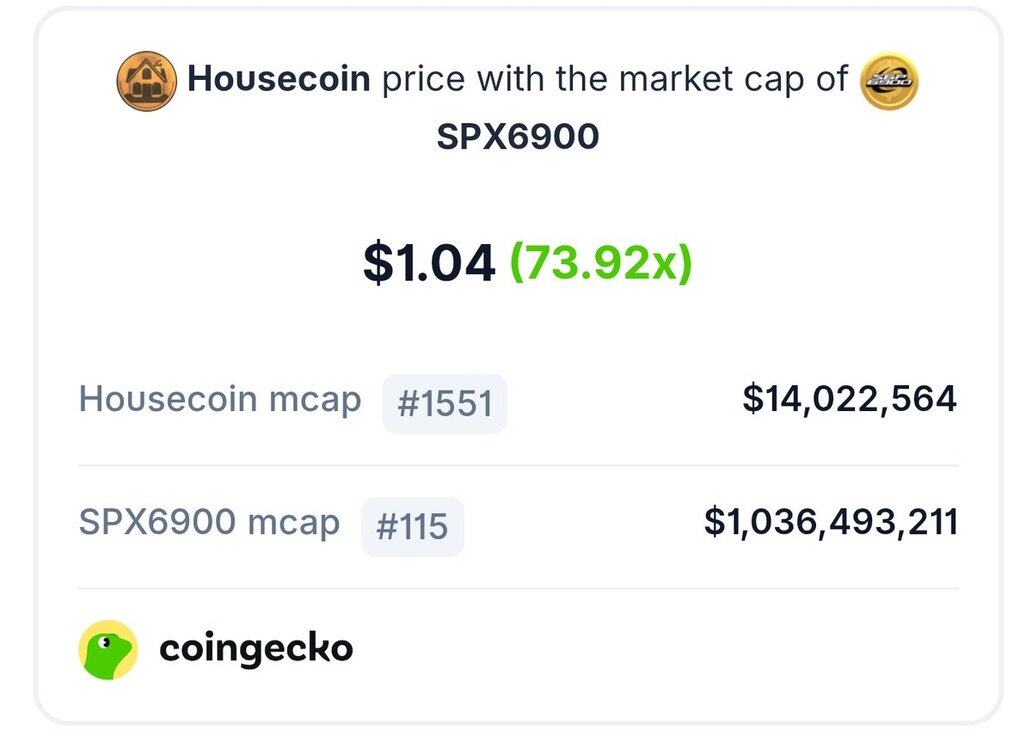
Task: Click the word 'mcap' beside SPX6900
Action: coord(294,523)
